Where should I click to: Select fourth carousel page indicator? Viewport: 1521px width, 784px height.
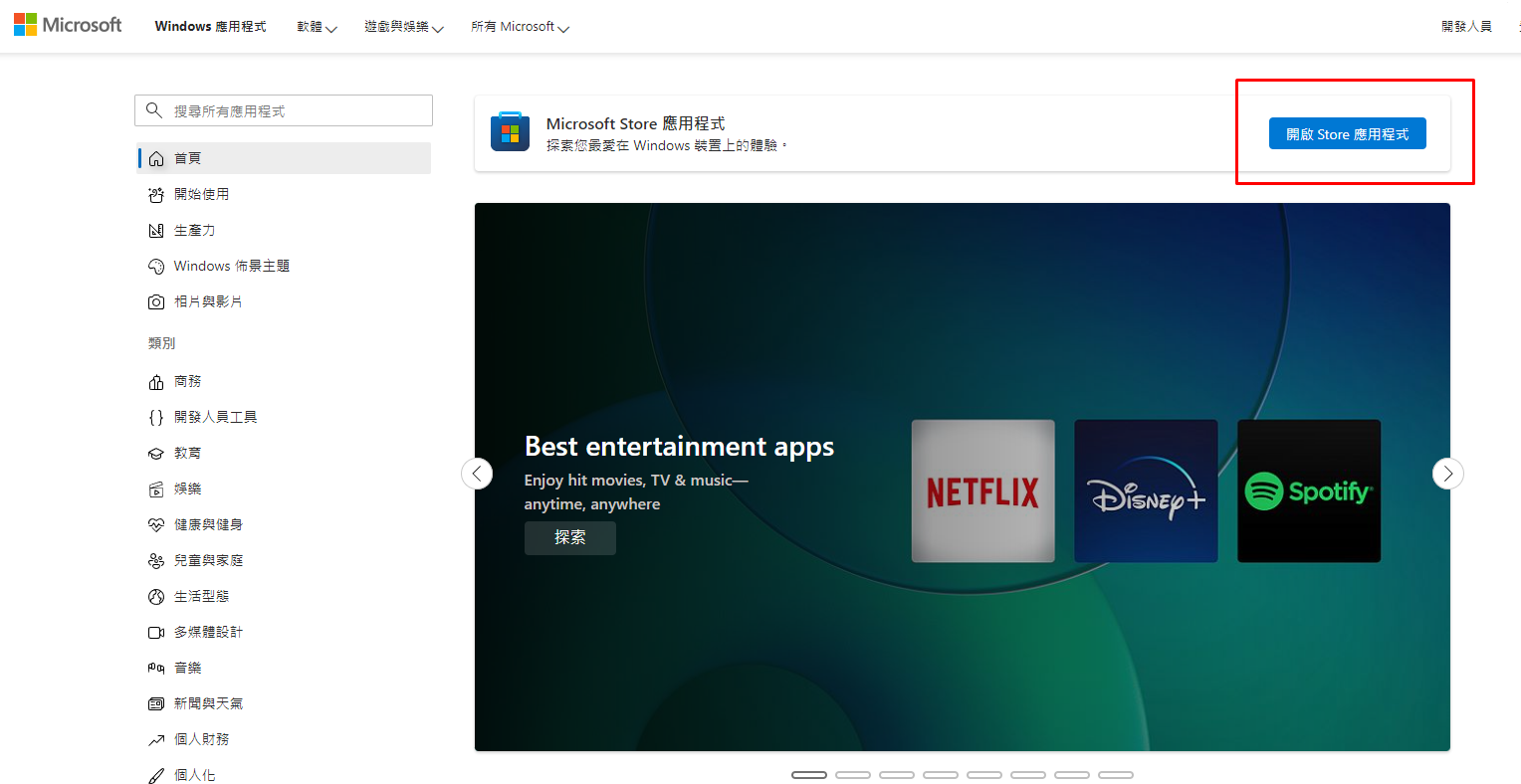pos(941,775)
